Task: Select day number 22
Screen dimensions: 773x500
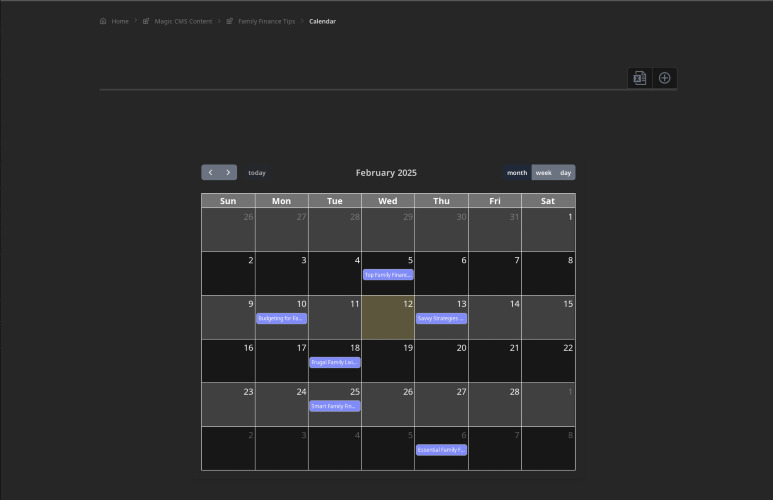Action: pos(568,348)
